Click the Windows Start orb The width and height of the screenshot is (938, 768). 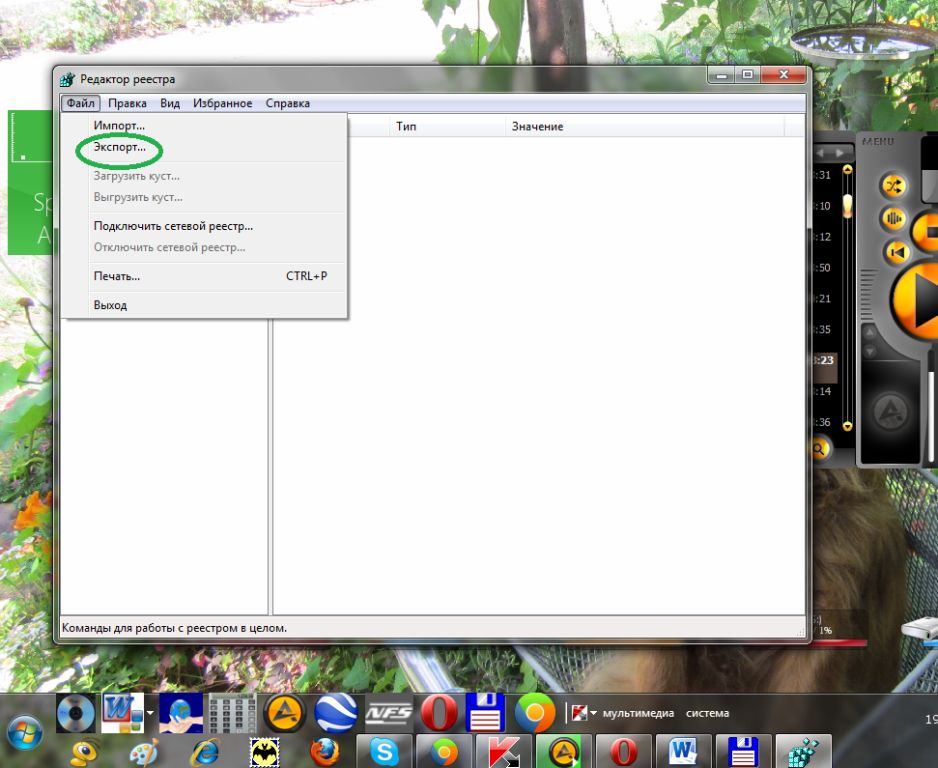(x=25, y=734)
